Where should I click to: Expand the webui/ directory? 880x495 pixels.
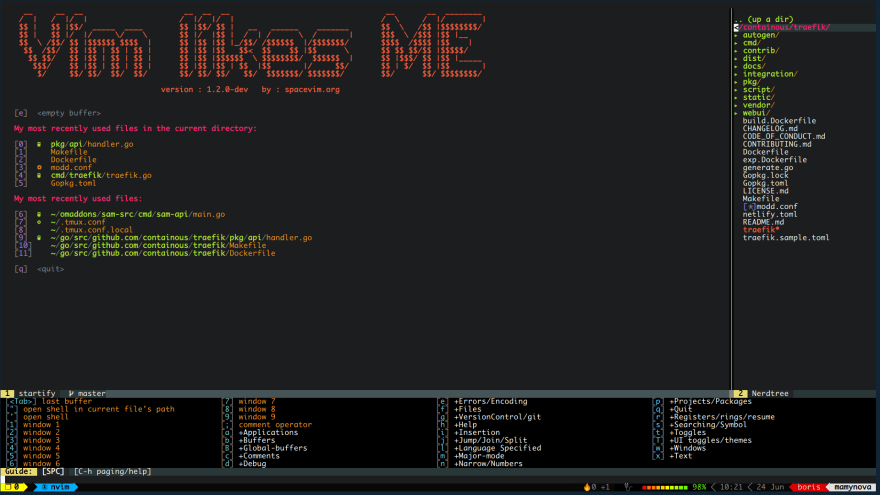coord(736,113)
